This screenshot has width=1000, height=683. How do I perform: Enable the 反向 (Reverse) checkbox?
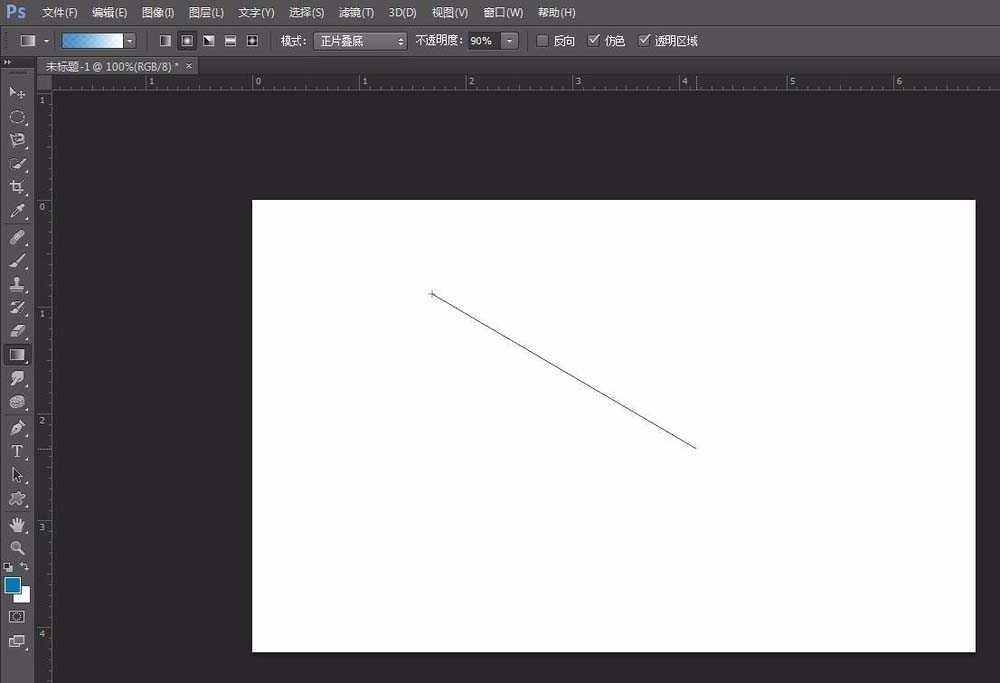[x=542, y=41]
